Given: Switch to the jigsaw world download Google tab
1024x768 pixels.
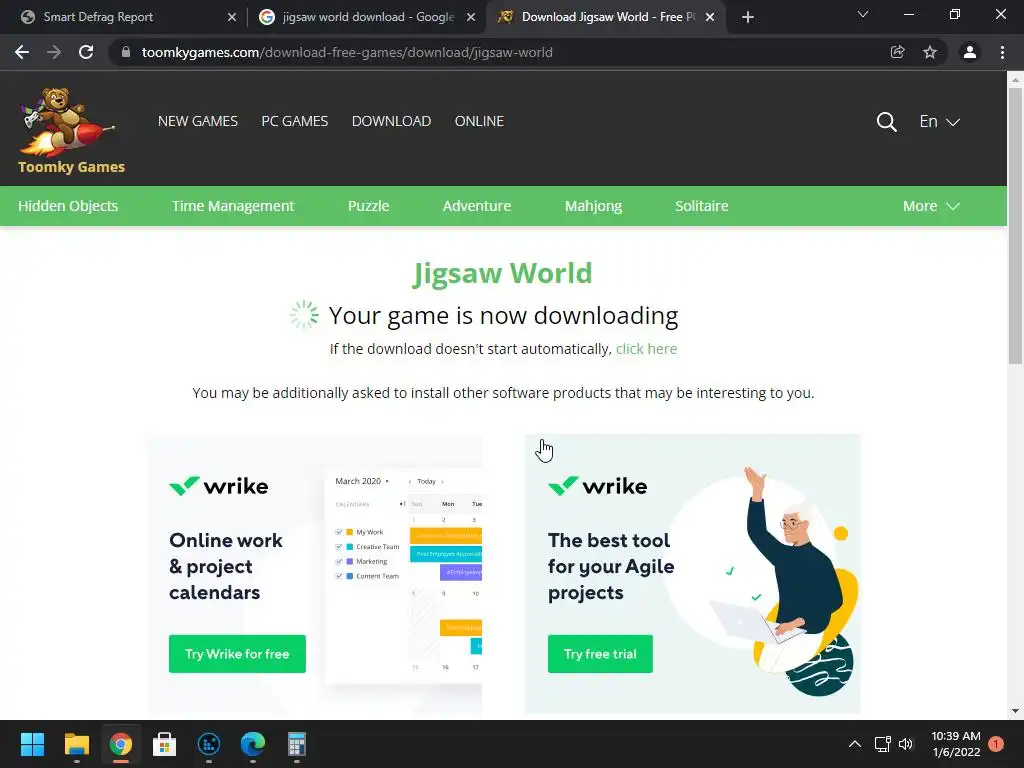Looking at the screenshot, I should (366, 17).
